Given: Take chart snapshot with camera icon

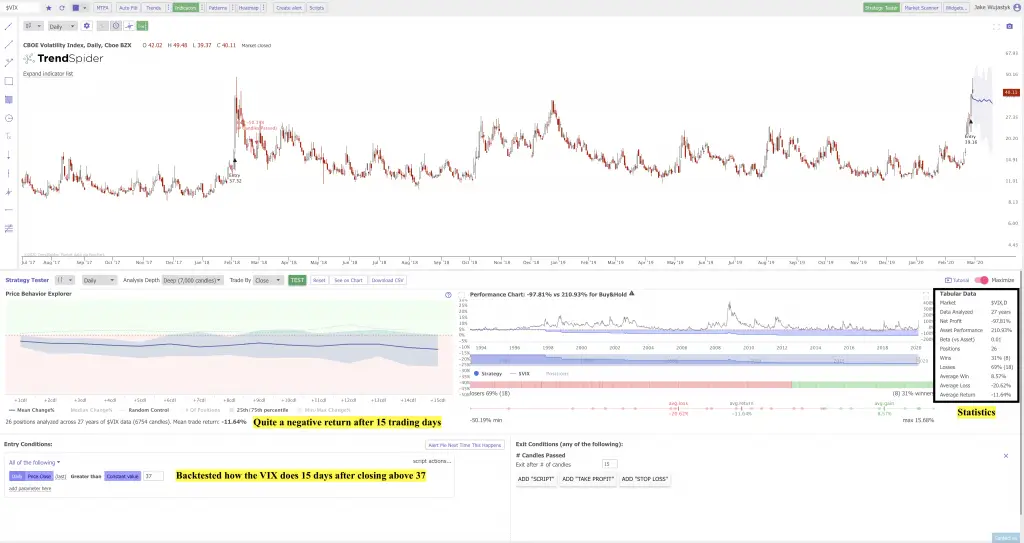Looking at the screenshot, I should tap(1010, 27).
